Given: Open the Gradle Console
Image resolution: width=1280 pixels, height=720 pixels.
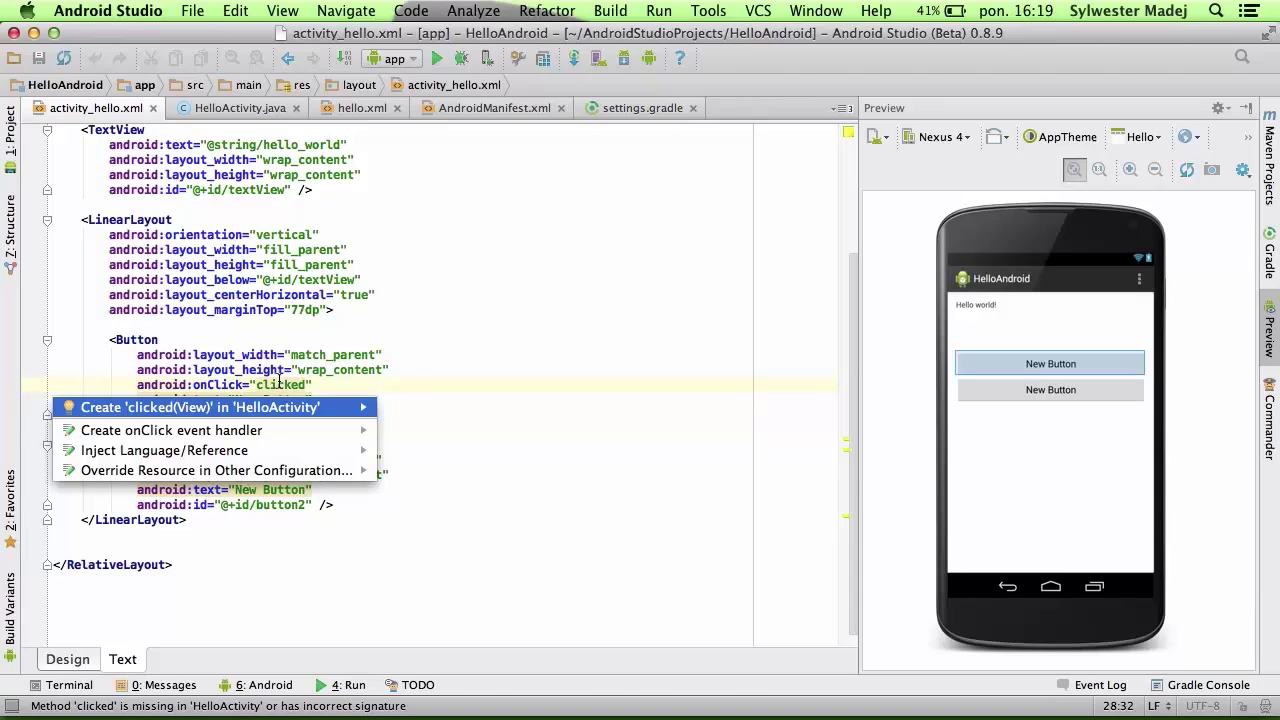Looking at the screenshot, I should coord(1199,685).
